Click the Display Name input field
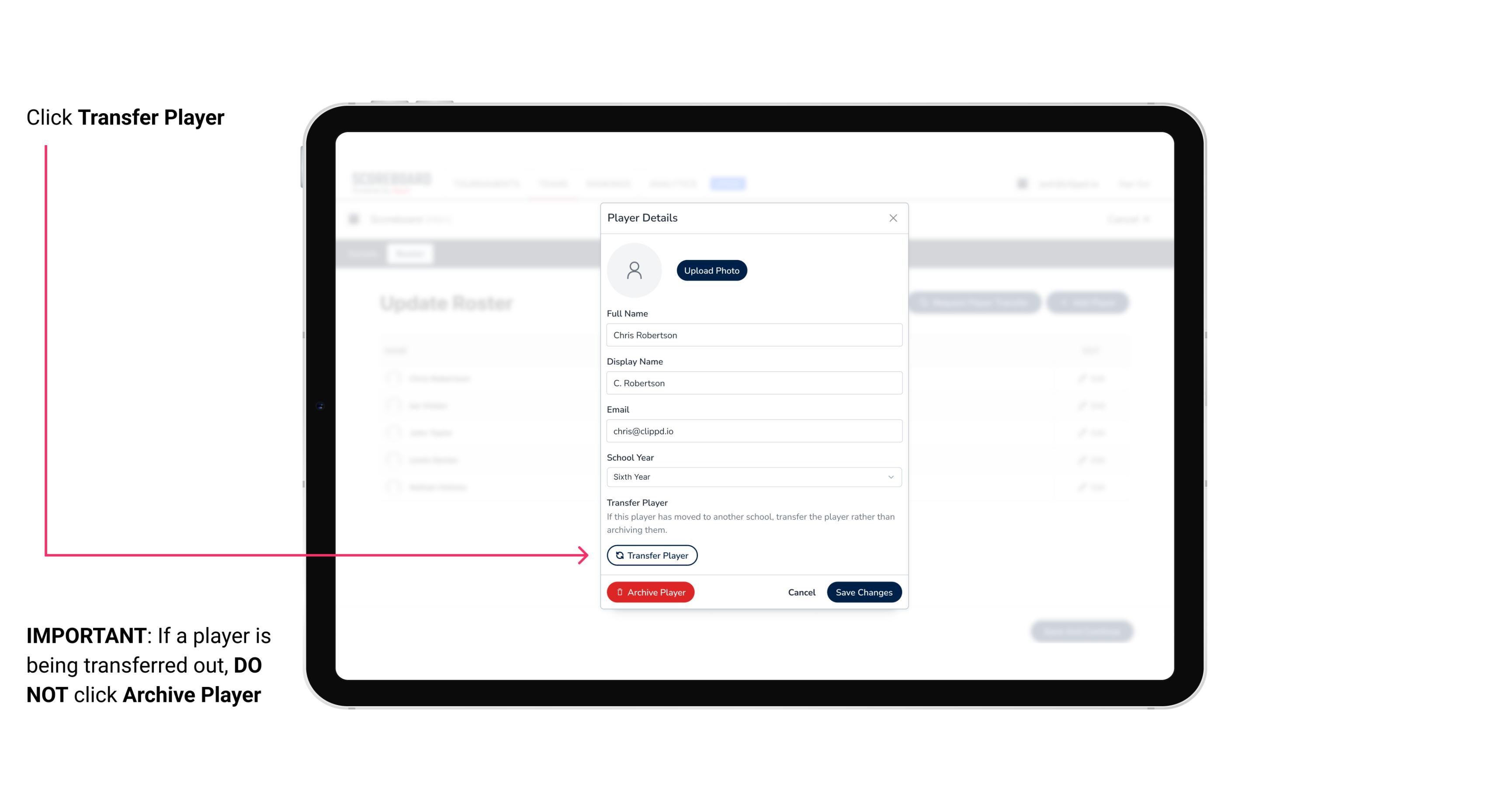 point(753,383)
